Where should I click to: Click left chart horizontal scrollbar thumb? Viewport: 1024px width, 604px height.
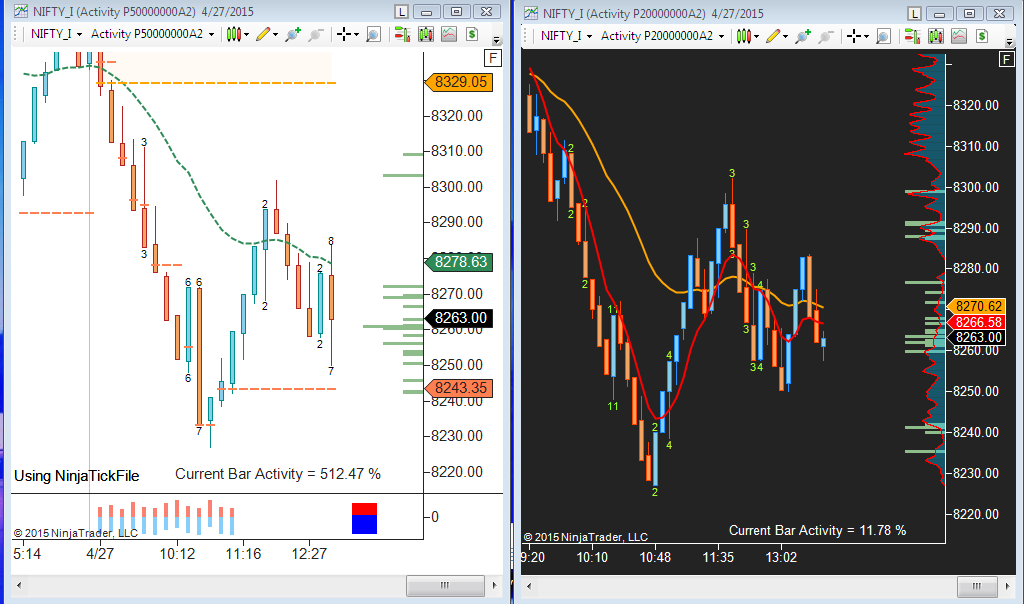(445, 585)
